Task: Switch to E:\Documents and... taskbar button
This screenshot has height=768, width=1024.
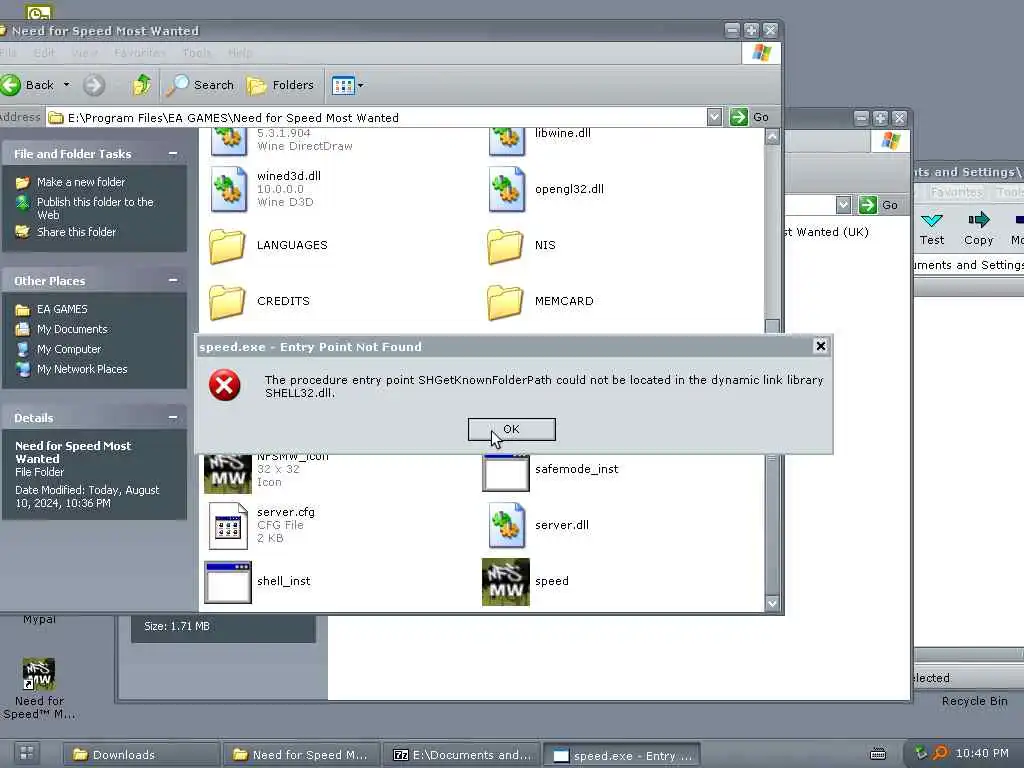Action: [x=462, y=755]
